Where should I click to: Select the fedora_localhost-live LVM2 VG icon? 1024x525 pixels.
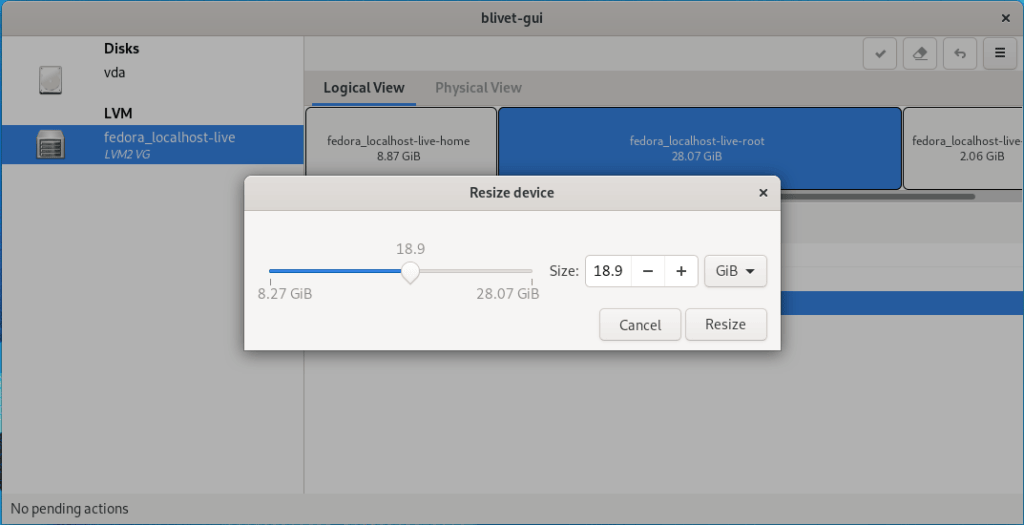[50, 145]
